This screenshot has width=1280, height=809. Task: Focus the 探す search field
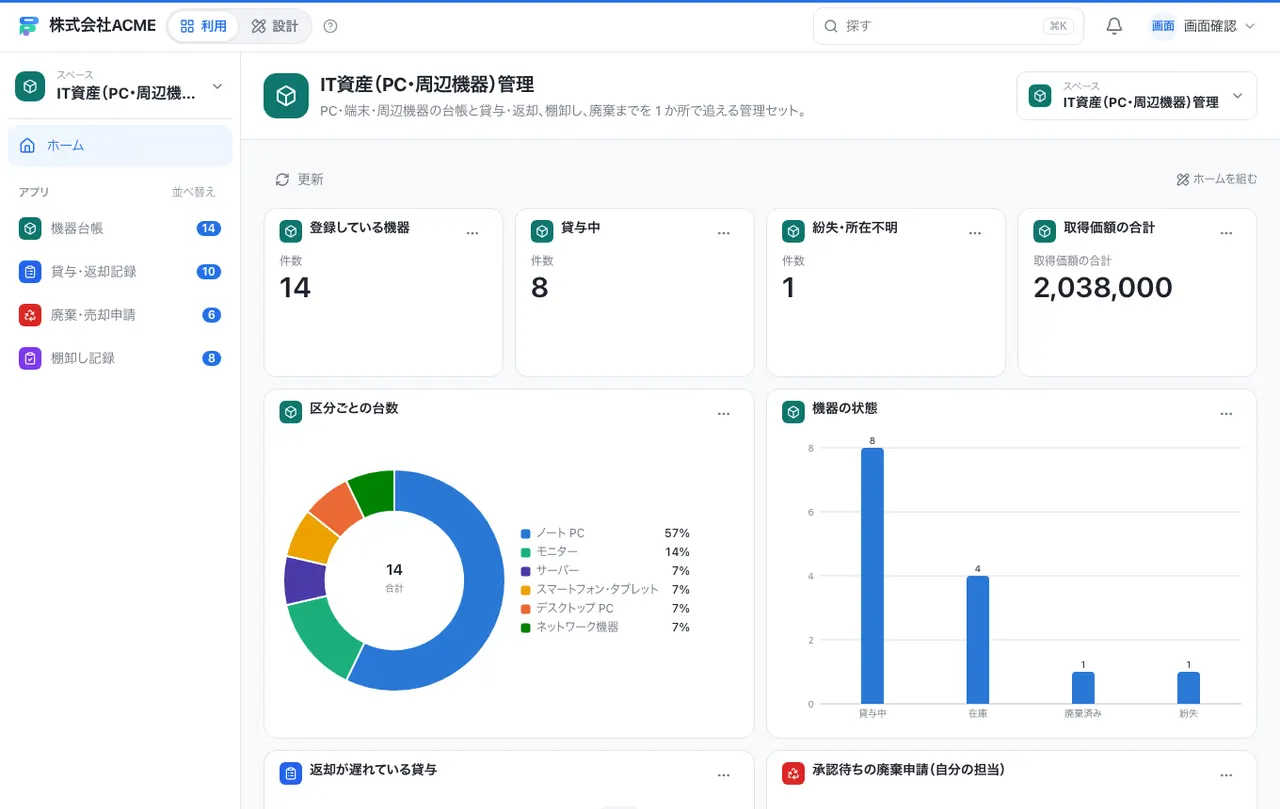click(x=949, y=26)
